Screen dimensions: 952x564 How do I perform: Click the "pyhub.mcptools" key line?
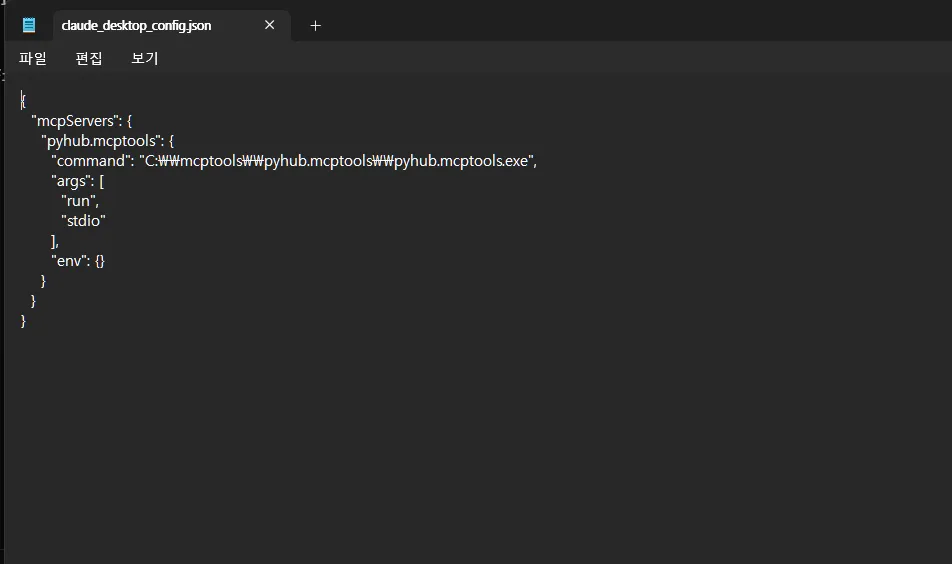pyautogui.click(x=107, y=141)
